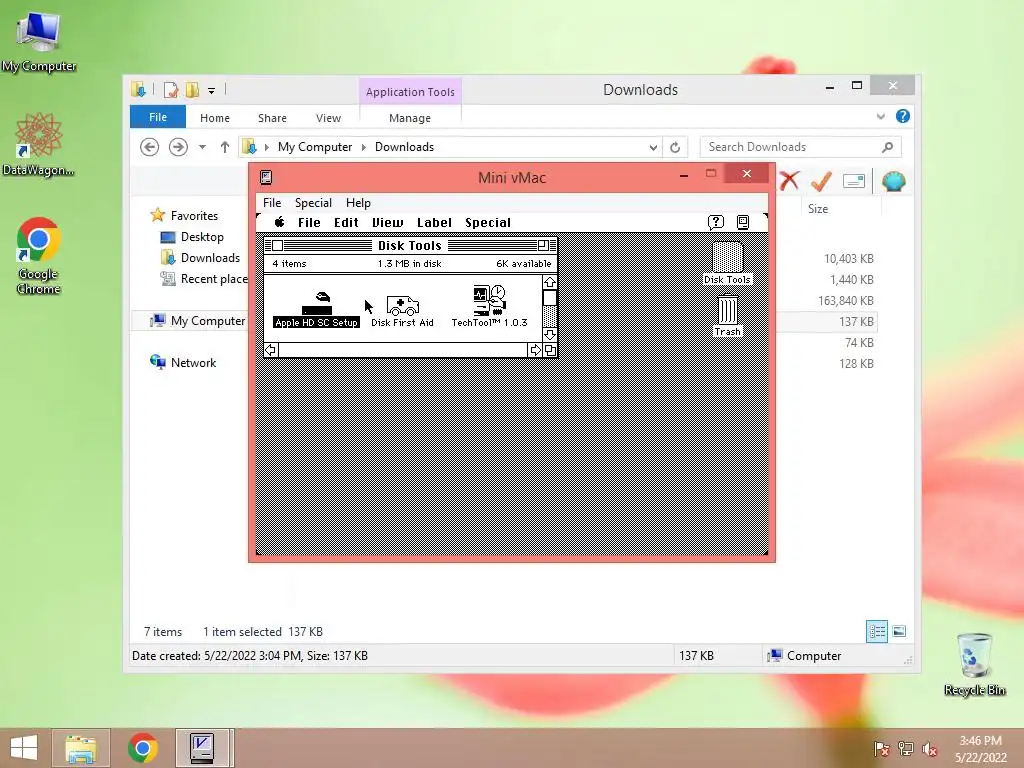Image resolution: width=1024 pixels, height=768 pixels.
Task: Open Mini vMac File menu
Action: point(272,202)
